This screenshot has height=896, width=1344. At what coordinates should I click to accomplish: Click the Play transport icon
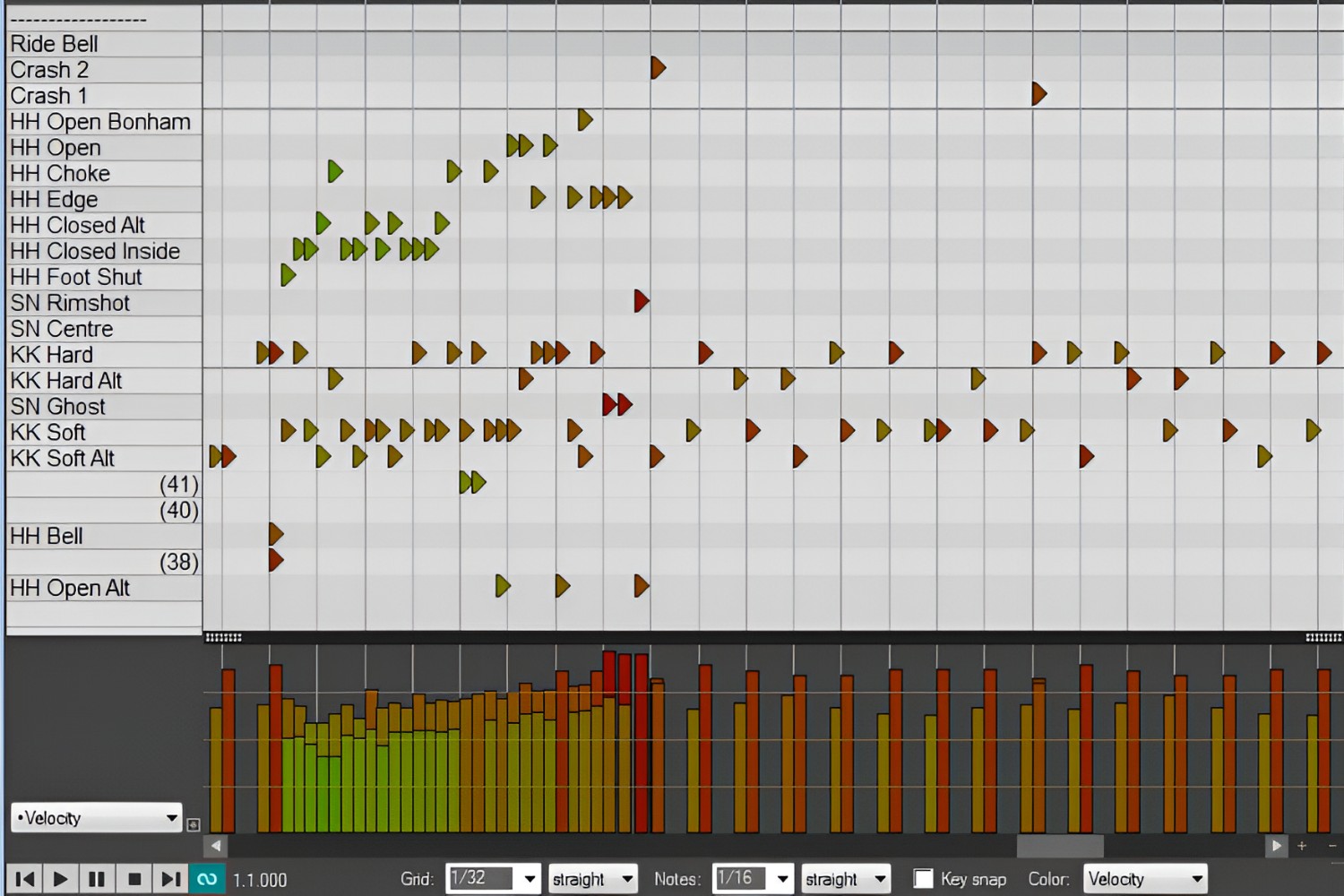(x=61, y=878)
